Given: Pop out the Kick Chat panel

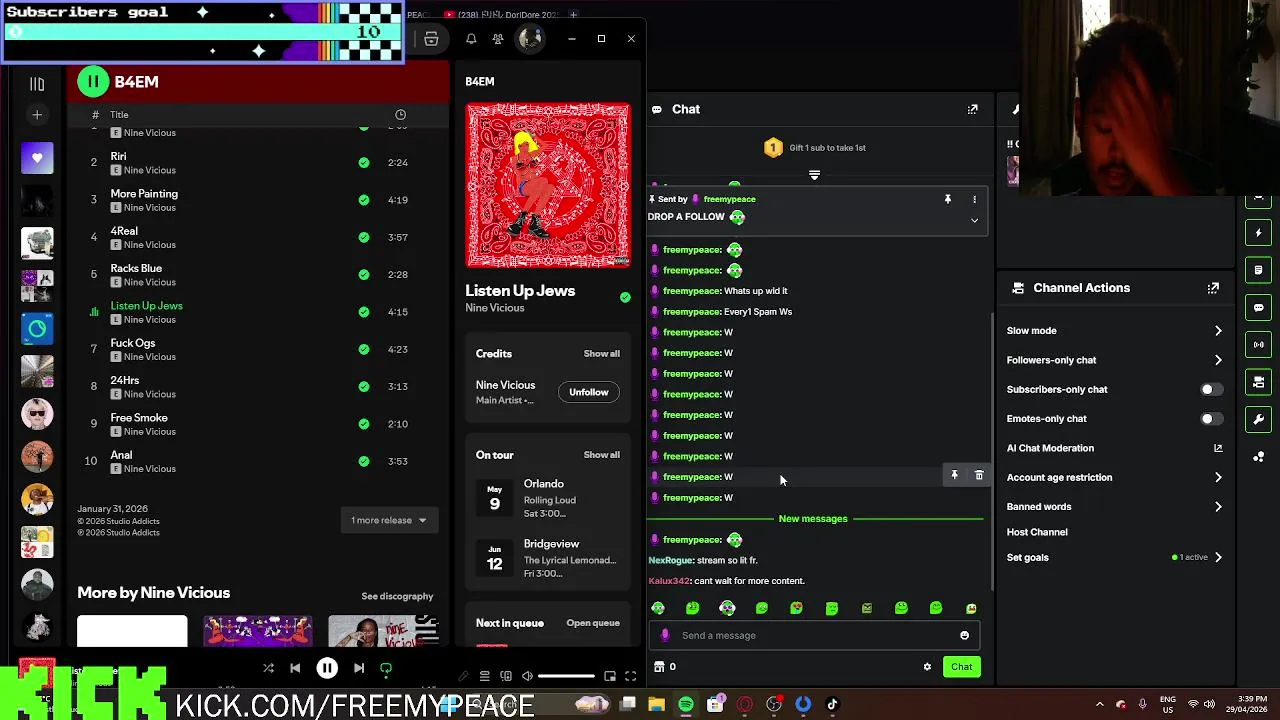Looking at the screenshot, I should [x=973, y=109].
